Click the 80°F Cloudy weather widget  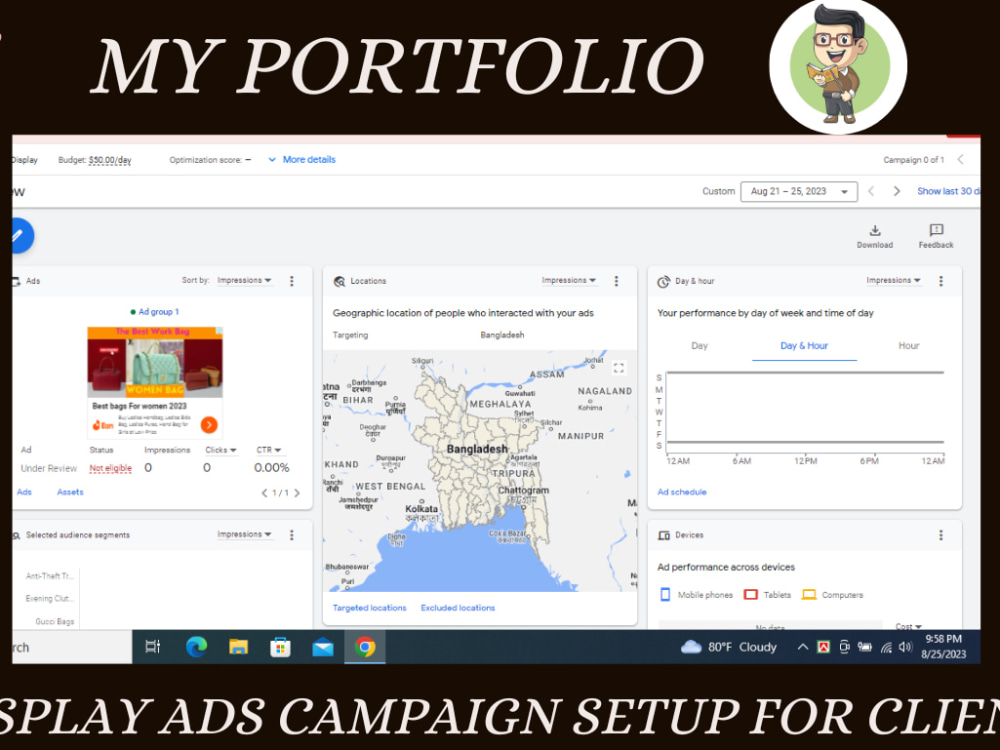728,647
